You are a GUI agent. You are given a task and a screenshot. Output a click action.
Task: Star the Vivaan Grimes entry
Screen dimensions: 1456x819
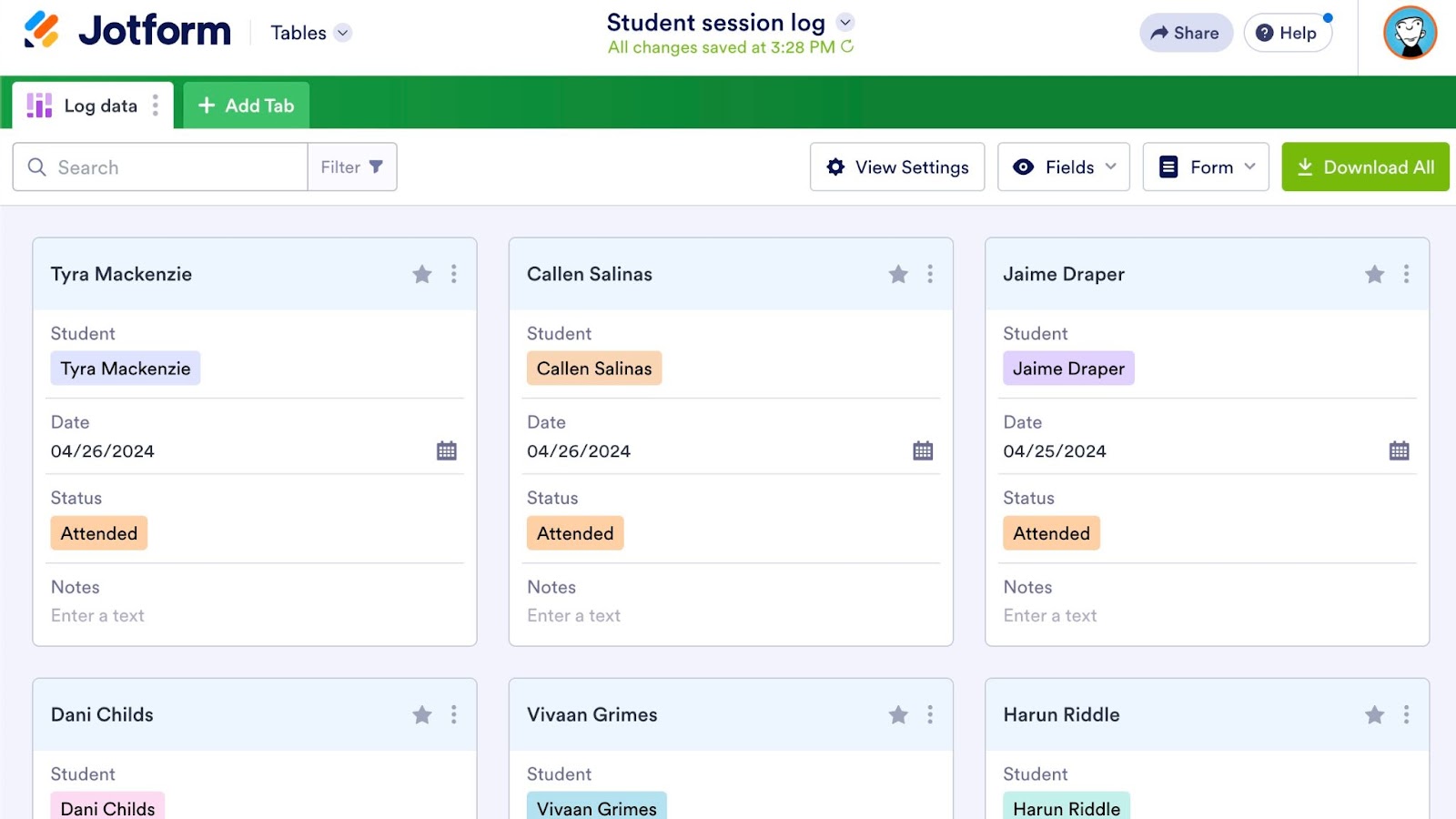898,714
